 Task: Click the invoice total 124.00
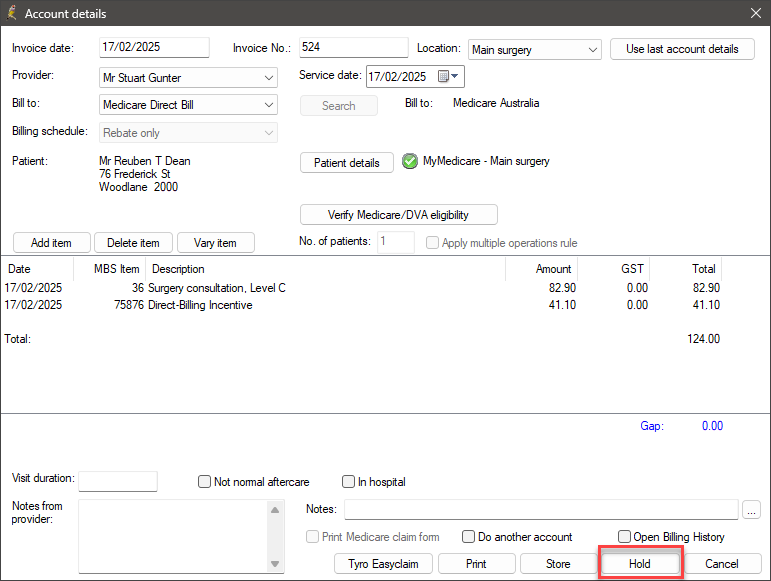tap(703, 339)
